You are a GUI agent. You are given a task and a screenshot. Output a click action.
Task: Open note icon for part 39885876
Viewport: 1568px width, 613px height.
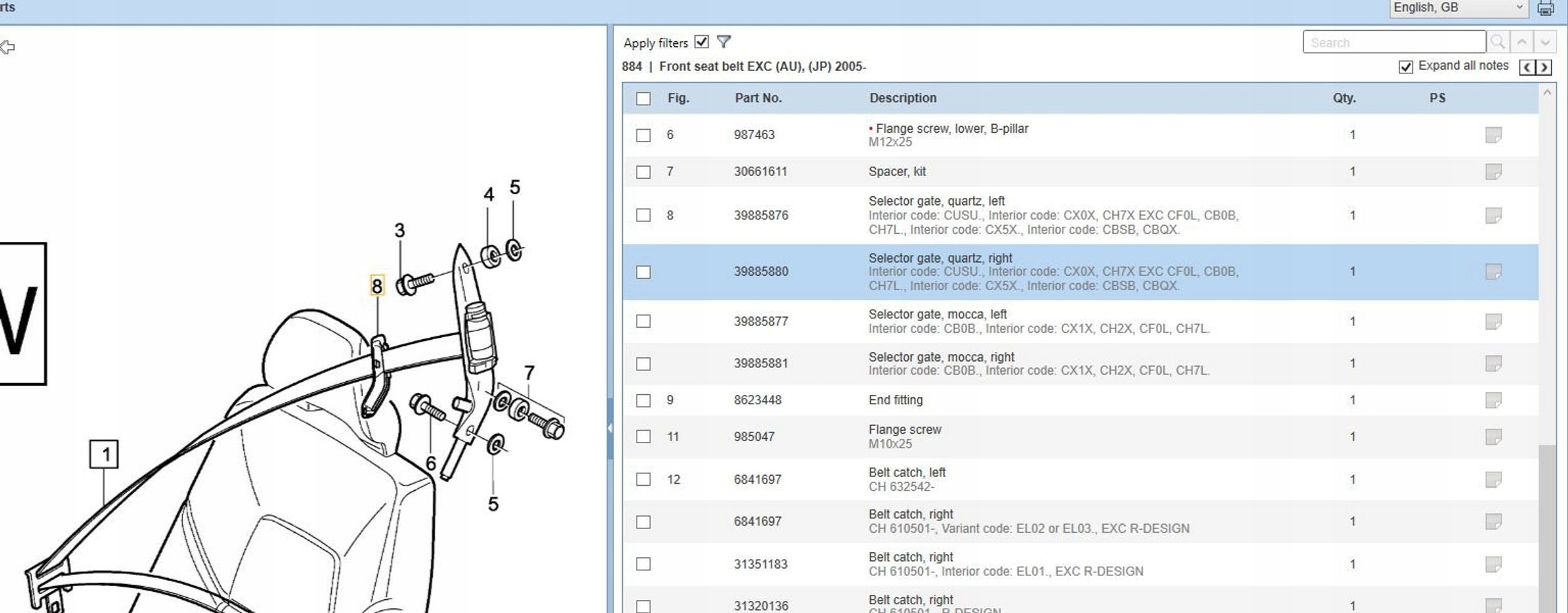point(1493,215)
